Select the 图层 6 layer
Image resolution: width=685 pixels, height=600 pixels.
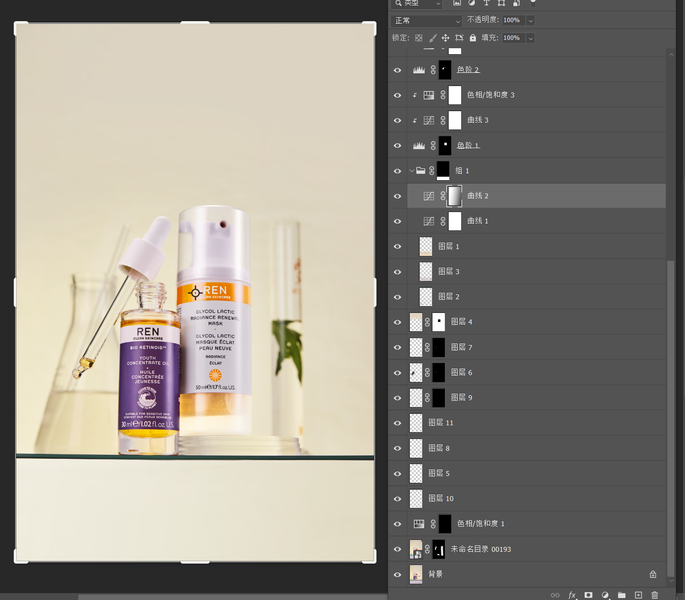536,373
